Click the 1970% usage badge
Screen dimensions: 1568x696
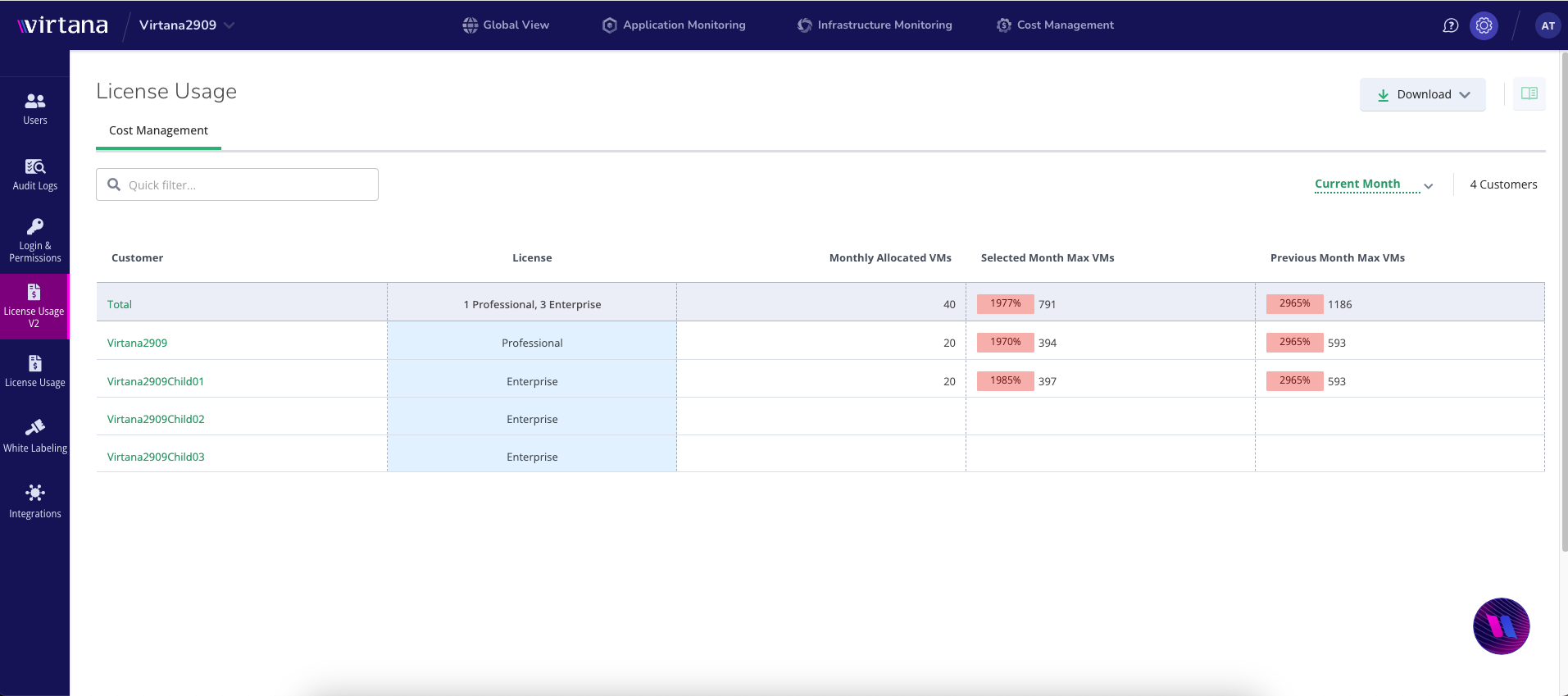click(x=1005, y=342)
